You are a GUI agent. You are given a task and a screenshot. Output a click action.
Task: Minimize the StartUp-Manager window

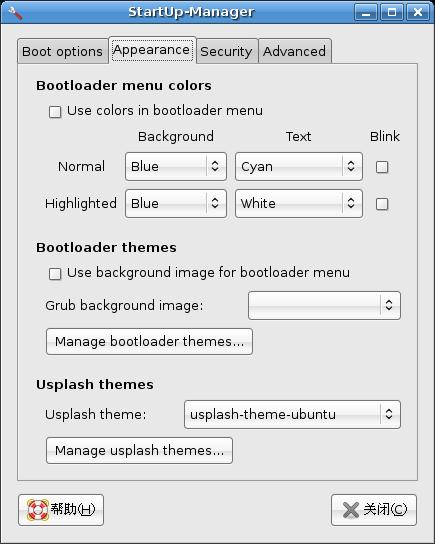[x=366, y=12]
